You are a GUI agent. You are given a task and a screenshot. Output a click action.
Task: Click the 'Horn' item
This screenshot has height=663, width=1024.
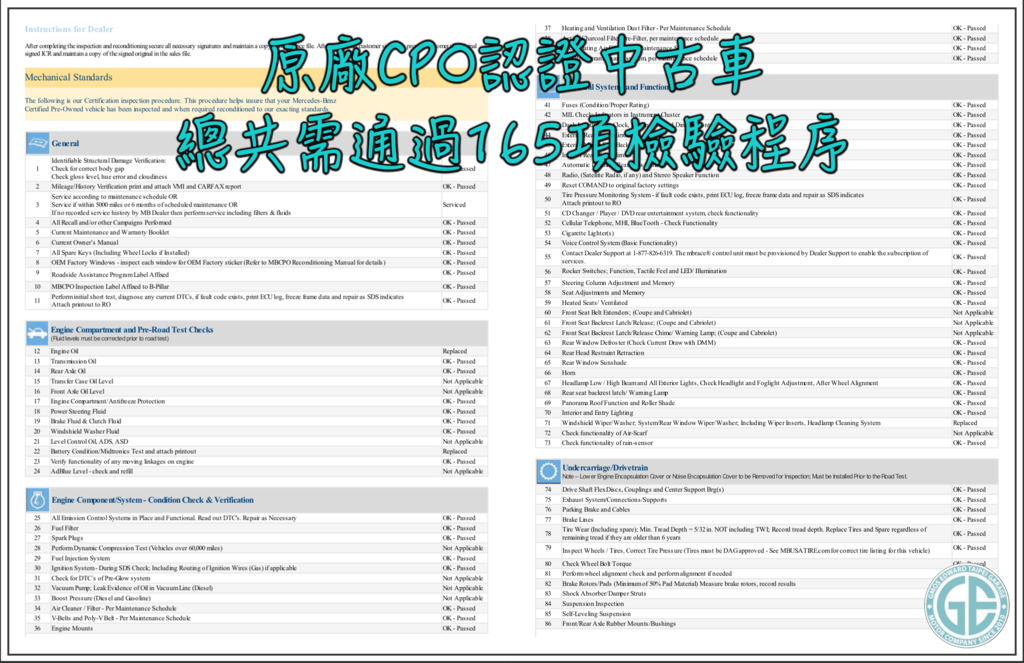[569, 373]
